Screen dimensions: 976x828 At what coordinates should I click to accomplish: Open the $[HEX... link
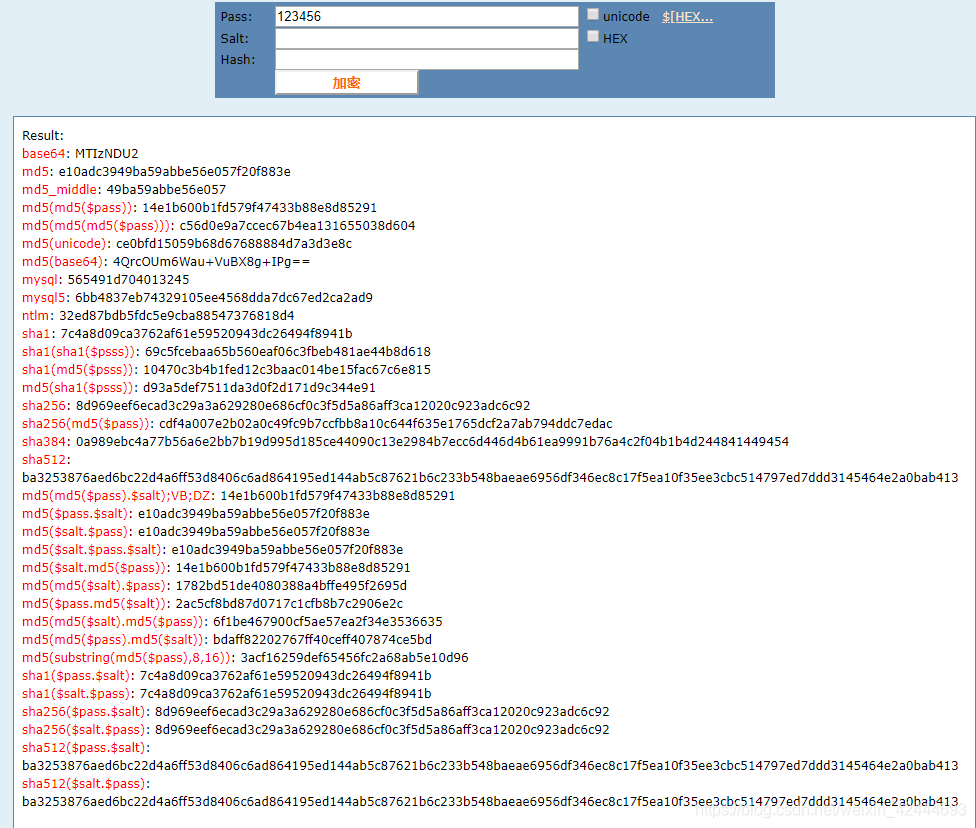pyautogui.click(x=687, y=17)
